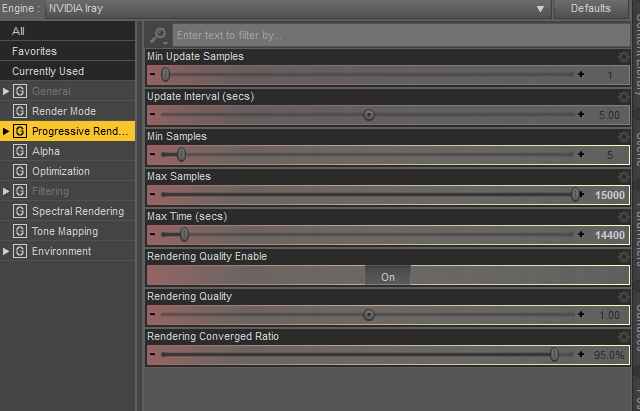This screenshot has height=411, width=640.
Task: Toggle Rendering Quality Enable On switch
Action: (388, 277)
